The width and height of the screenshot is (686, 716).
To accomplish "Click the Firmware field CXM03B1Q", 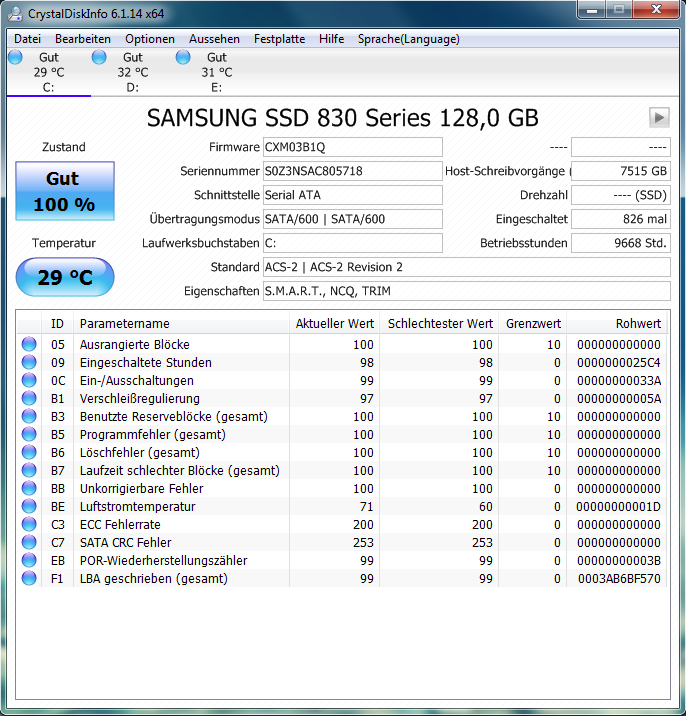I will (x=353, y=147).
